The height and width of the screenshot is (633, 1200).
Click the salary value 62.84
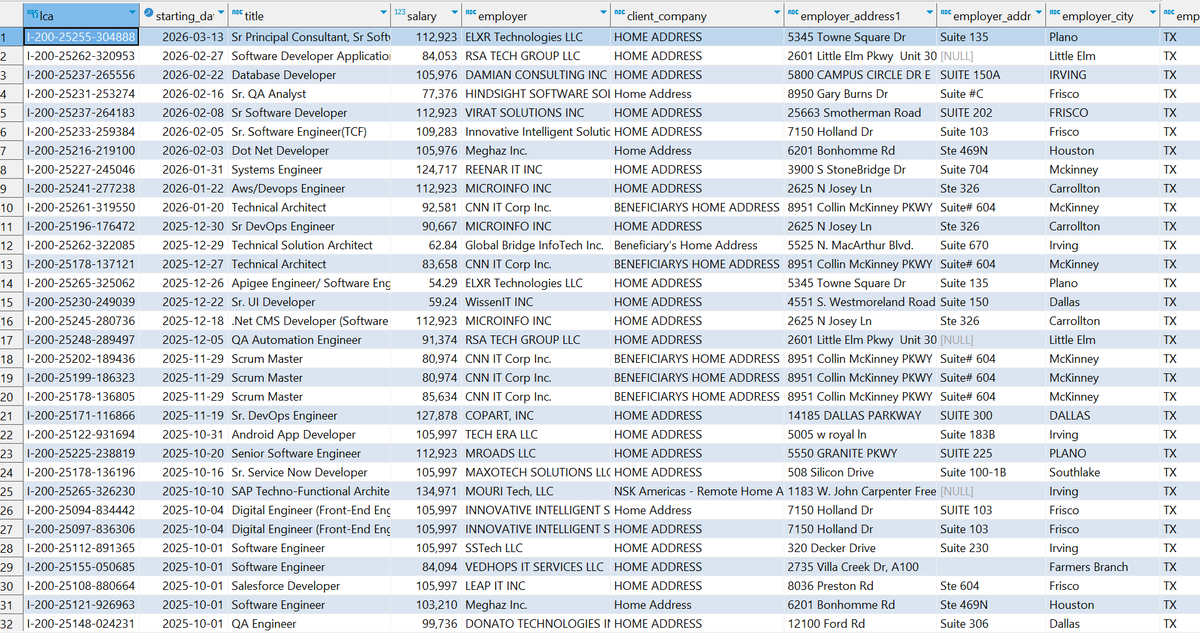tap(425, 245)
